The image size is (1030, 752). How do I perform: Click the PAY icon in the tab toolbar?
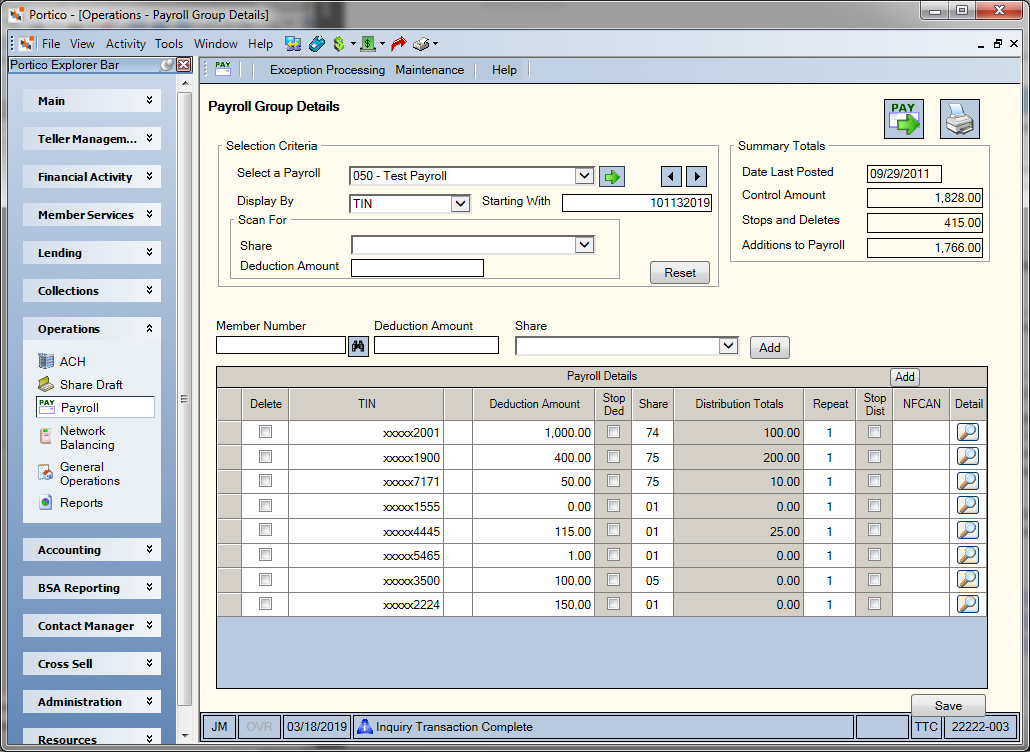point(223,69)
